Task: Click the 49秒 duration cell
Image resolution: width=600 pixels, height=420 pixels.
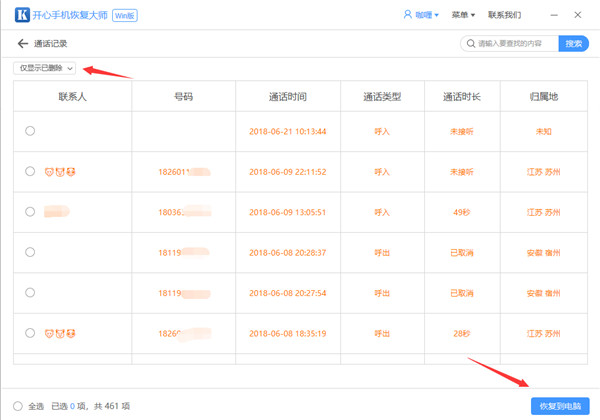Action: pyautogui.click(x=462, y=212)
